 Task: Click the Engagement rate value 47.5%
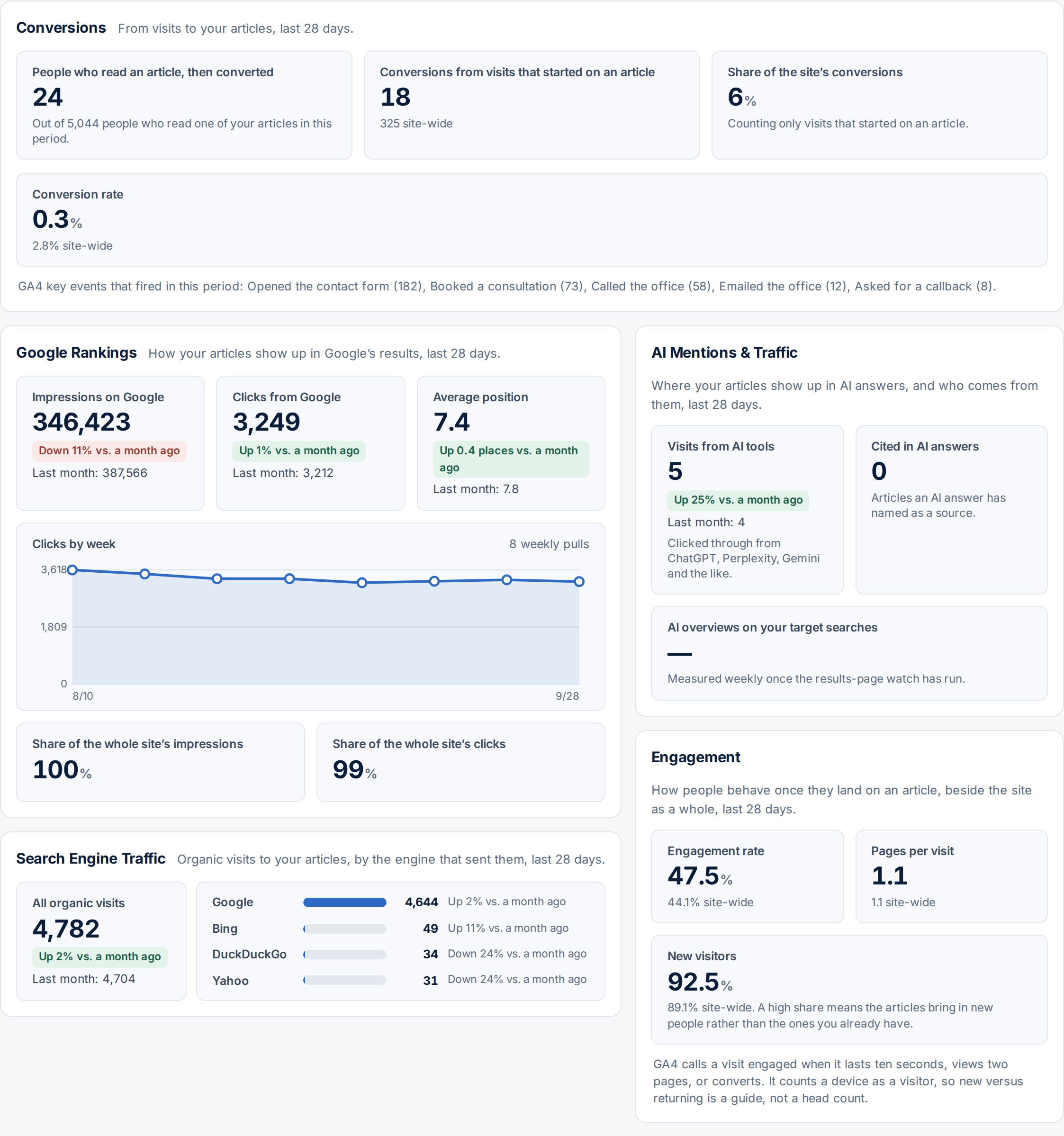coord(700,876)
